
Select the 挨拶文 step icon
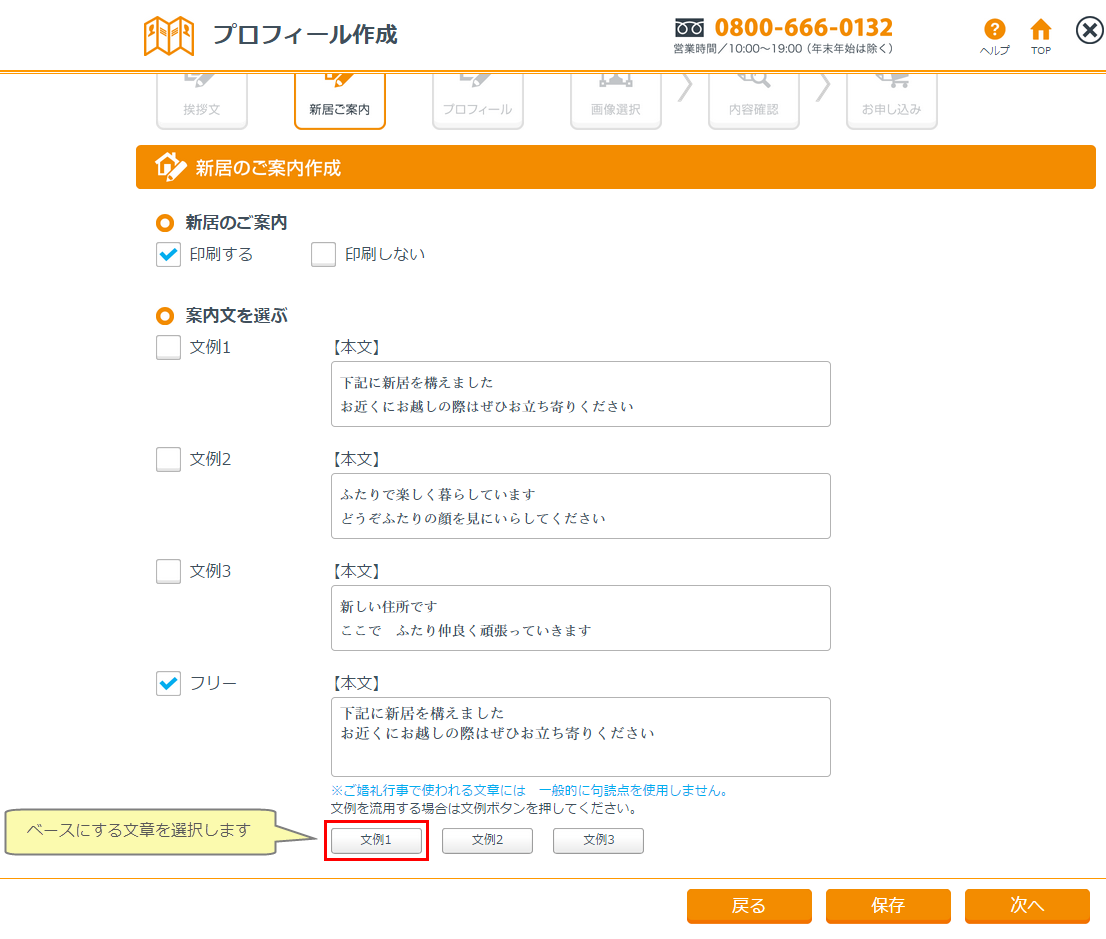pos(201,100)
